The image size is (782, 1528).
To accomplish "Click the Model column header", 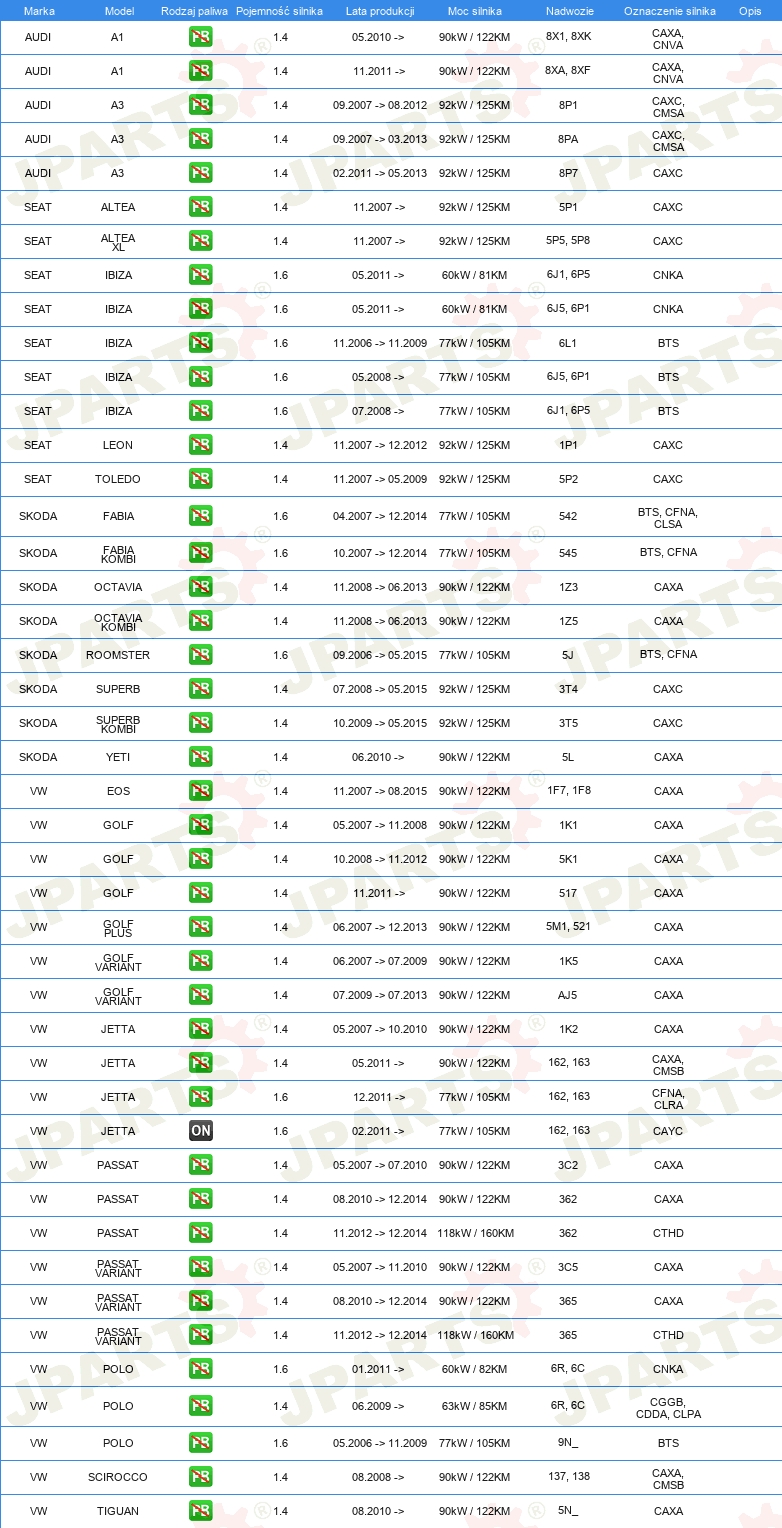I will (x=119, y=11).
